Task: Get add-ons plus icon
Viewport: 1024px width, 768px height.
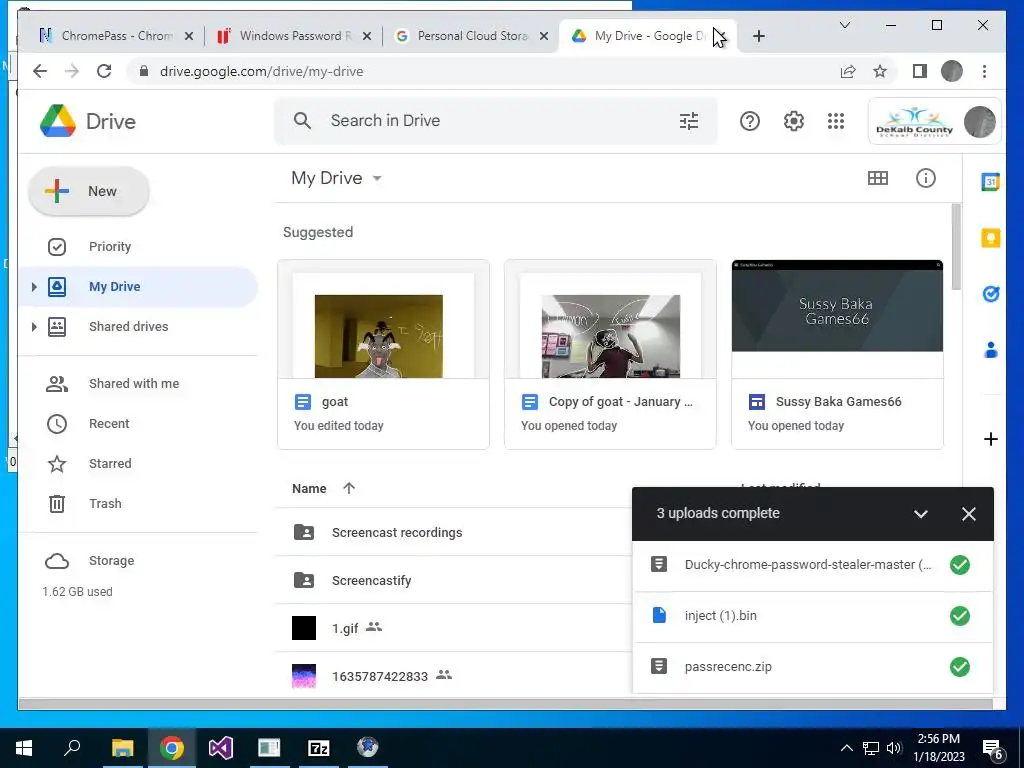Action: coord(991,439)
